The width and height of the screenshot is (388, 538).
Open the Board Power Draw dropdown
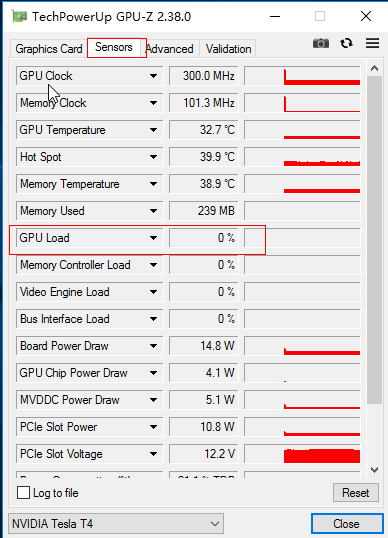click(x=153, y=346)
